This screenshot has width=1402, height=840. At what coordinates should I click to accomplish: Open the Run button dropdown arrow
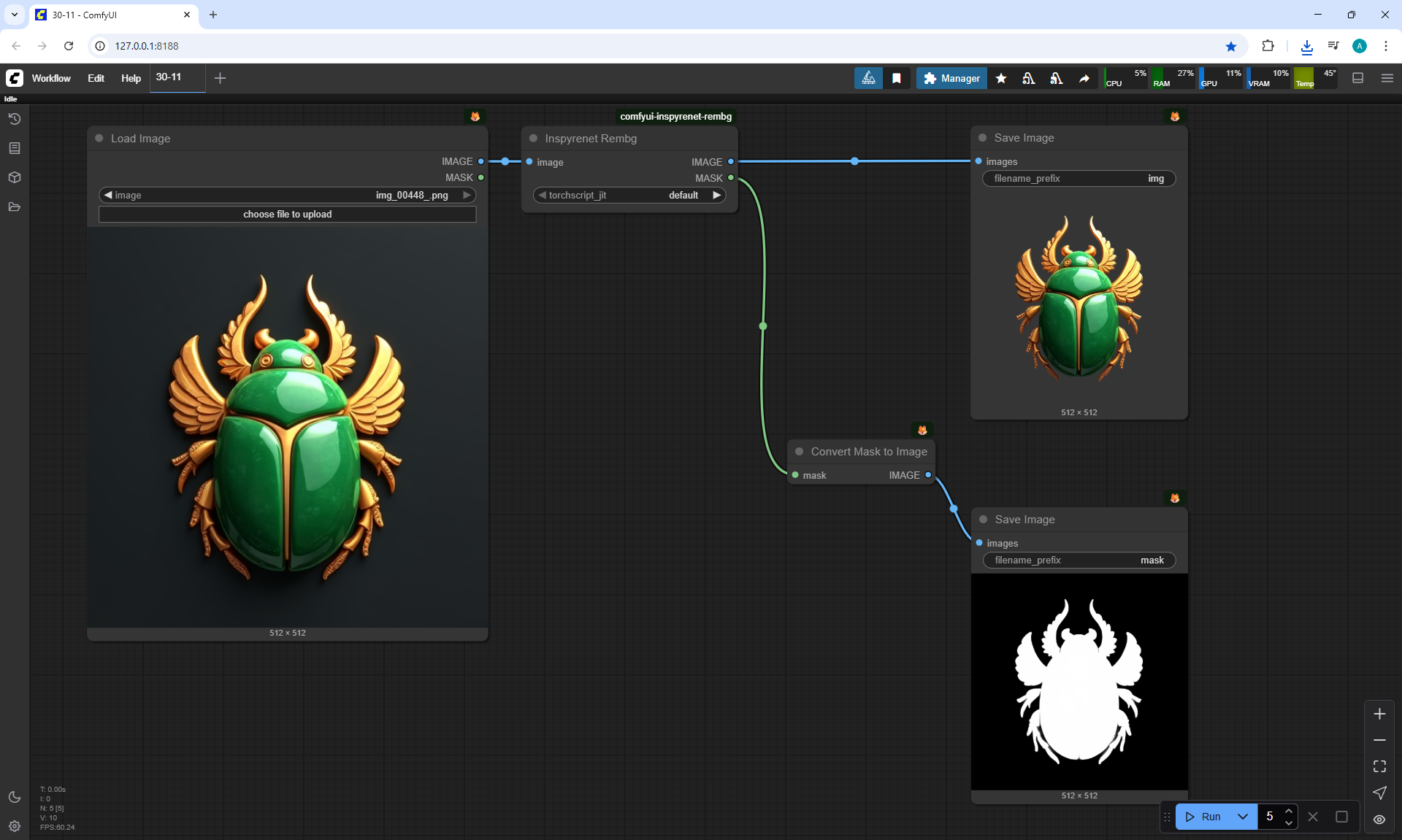[1243, 817]
